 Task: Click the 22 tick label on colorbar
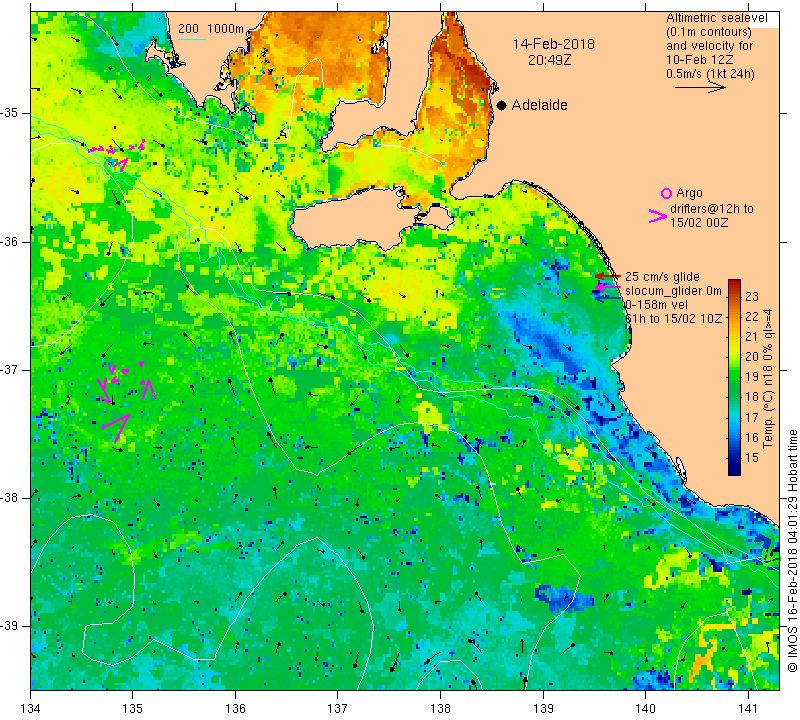[752, 317]
